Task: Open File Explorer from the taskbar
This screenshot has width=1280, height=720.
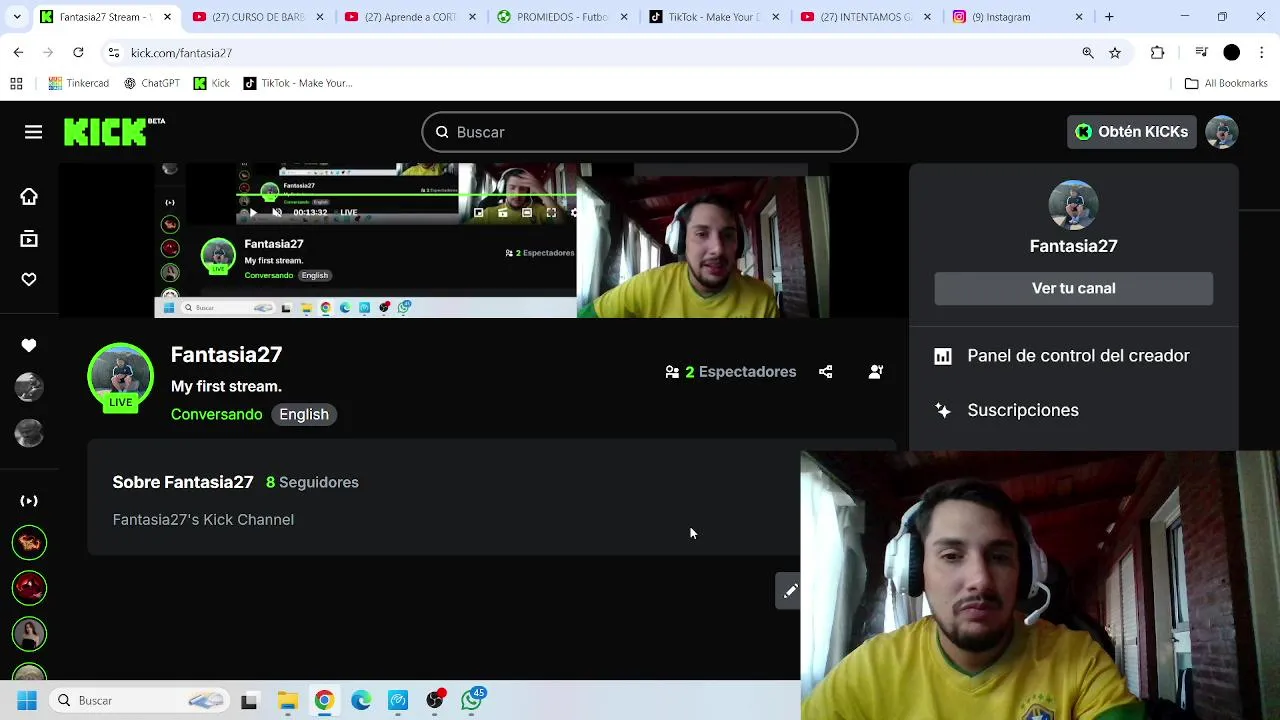Action: [x=288, y=701]
